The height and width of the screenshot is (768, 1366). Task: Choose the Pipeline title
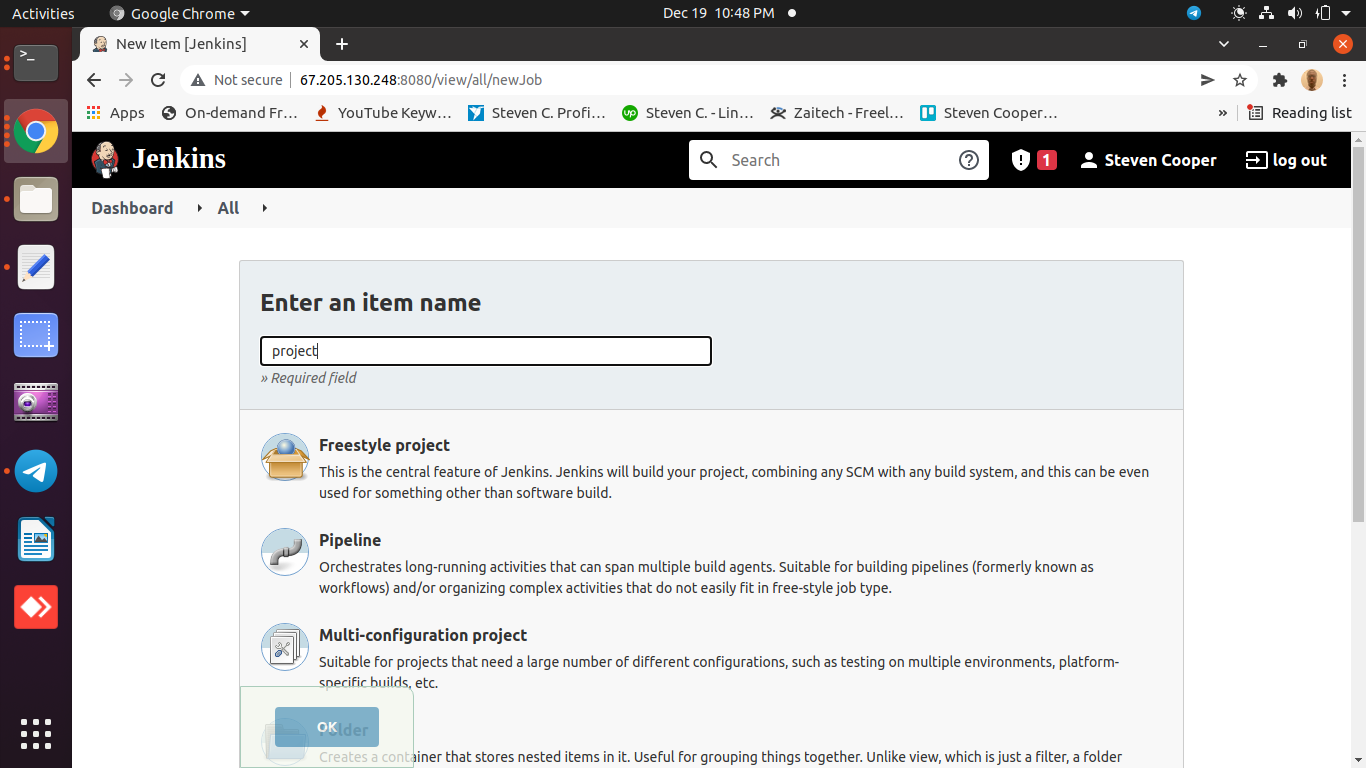click(350, 540)
